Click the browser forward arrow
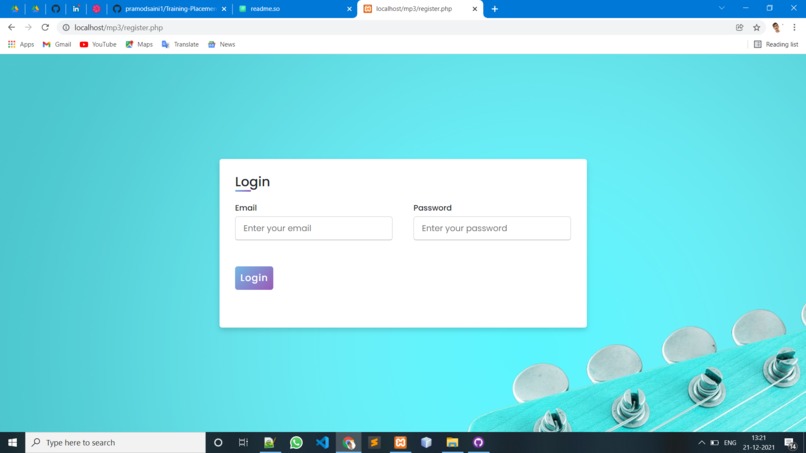 pos(28,27)
